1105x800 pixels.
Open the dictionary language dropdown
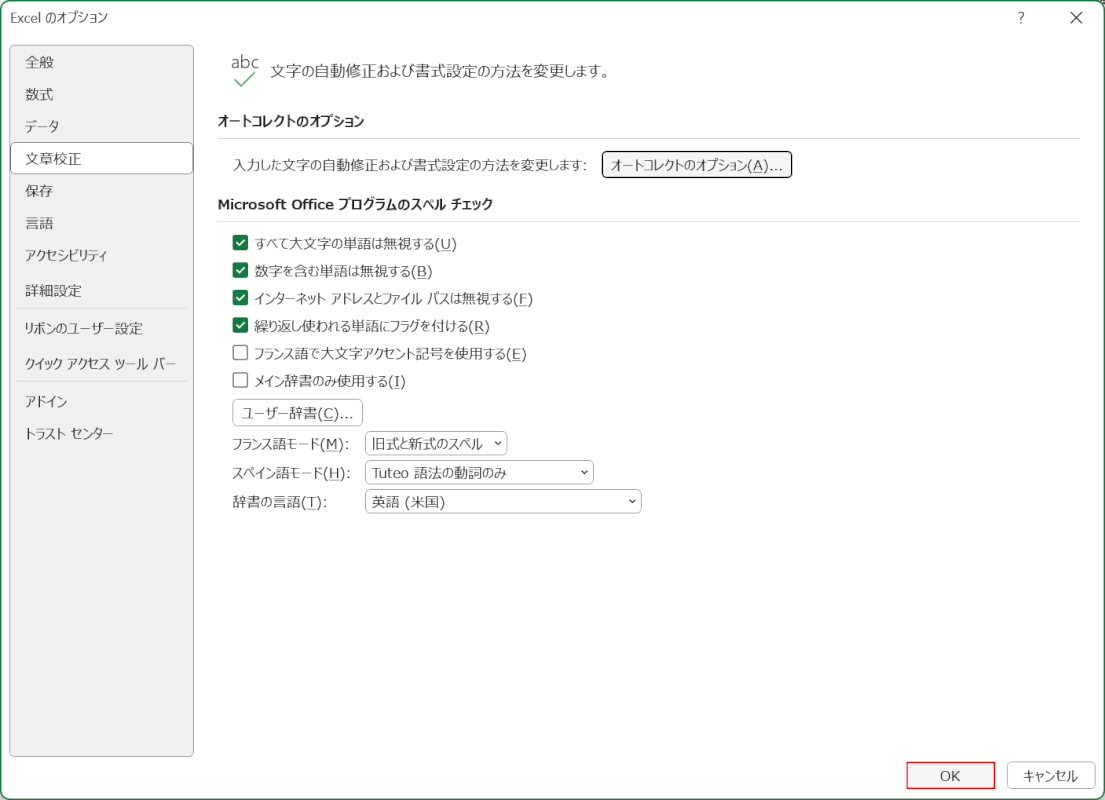(503, 502)
